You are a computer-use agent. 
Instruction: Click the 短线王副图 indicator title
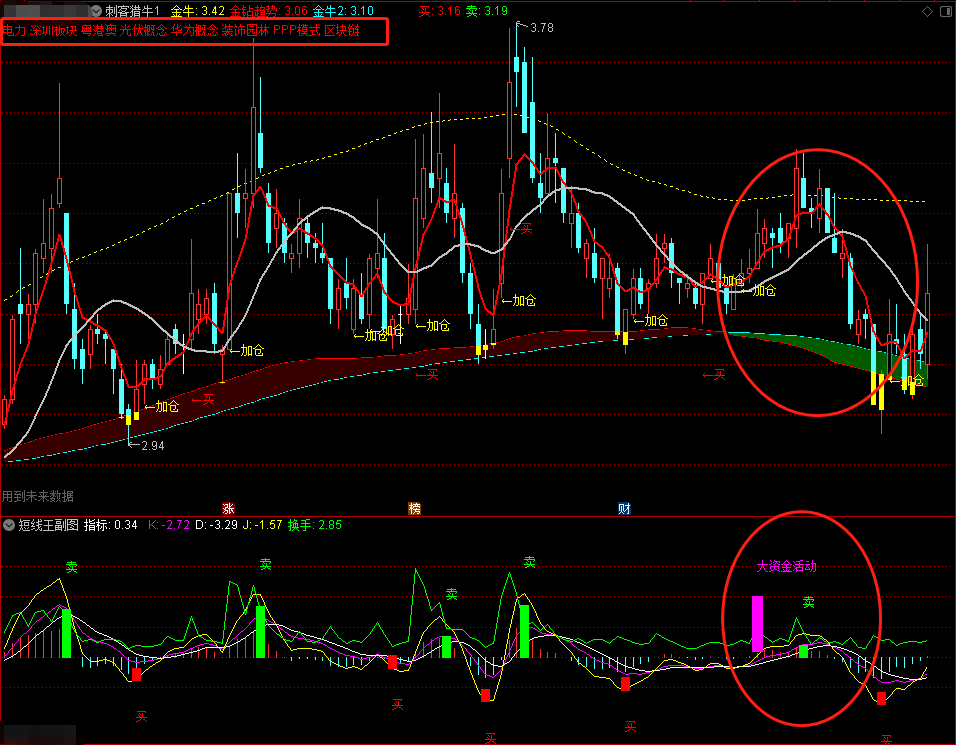point(48,525)
